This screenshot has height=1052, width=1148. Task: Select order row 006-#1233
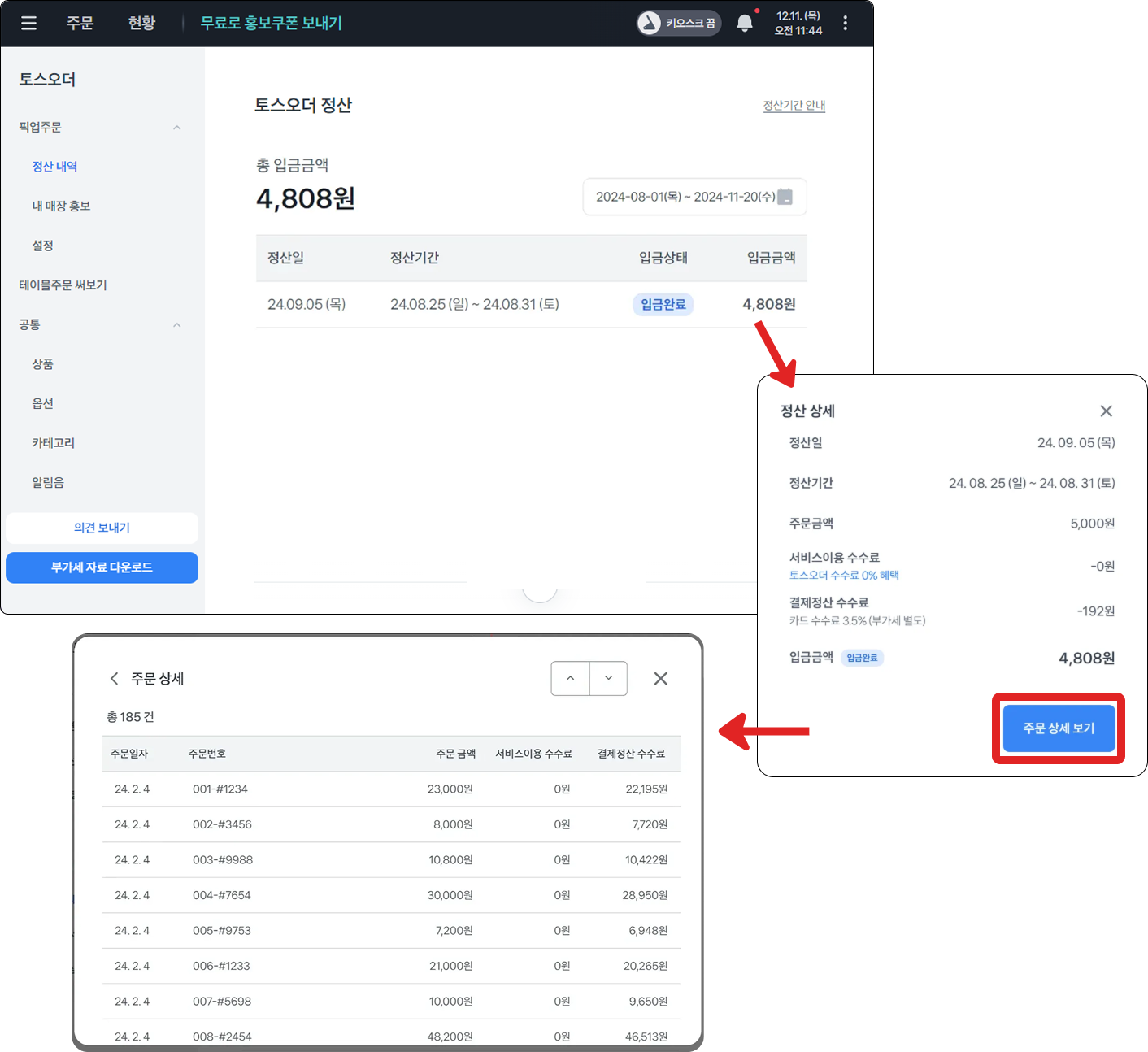(x=391, y=966)
